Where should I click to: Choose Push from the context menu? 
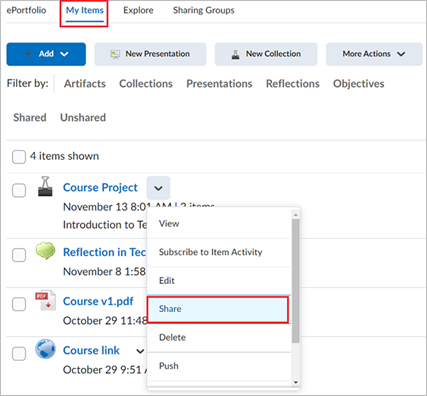pos(219,366)
